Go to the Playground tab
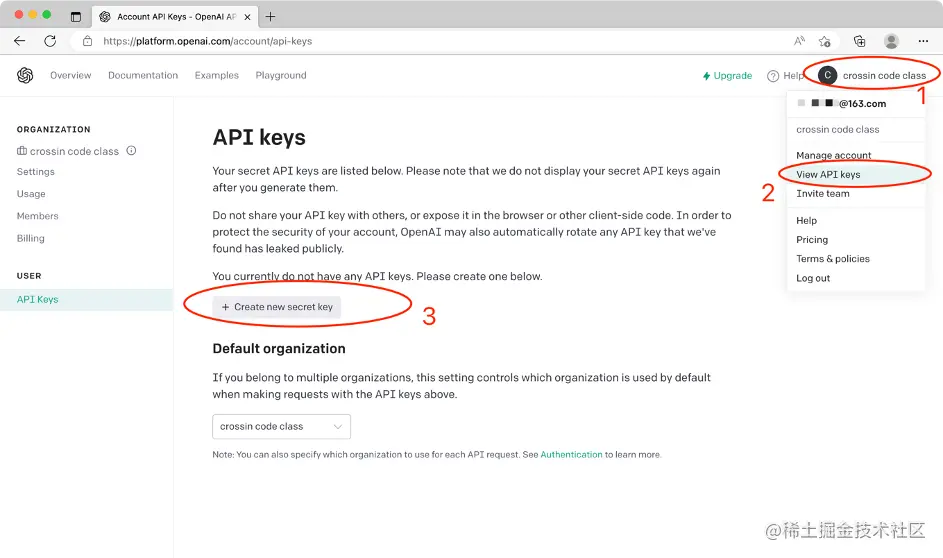943x558 pixels. pos(281,75)
